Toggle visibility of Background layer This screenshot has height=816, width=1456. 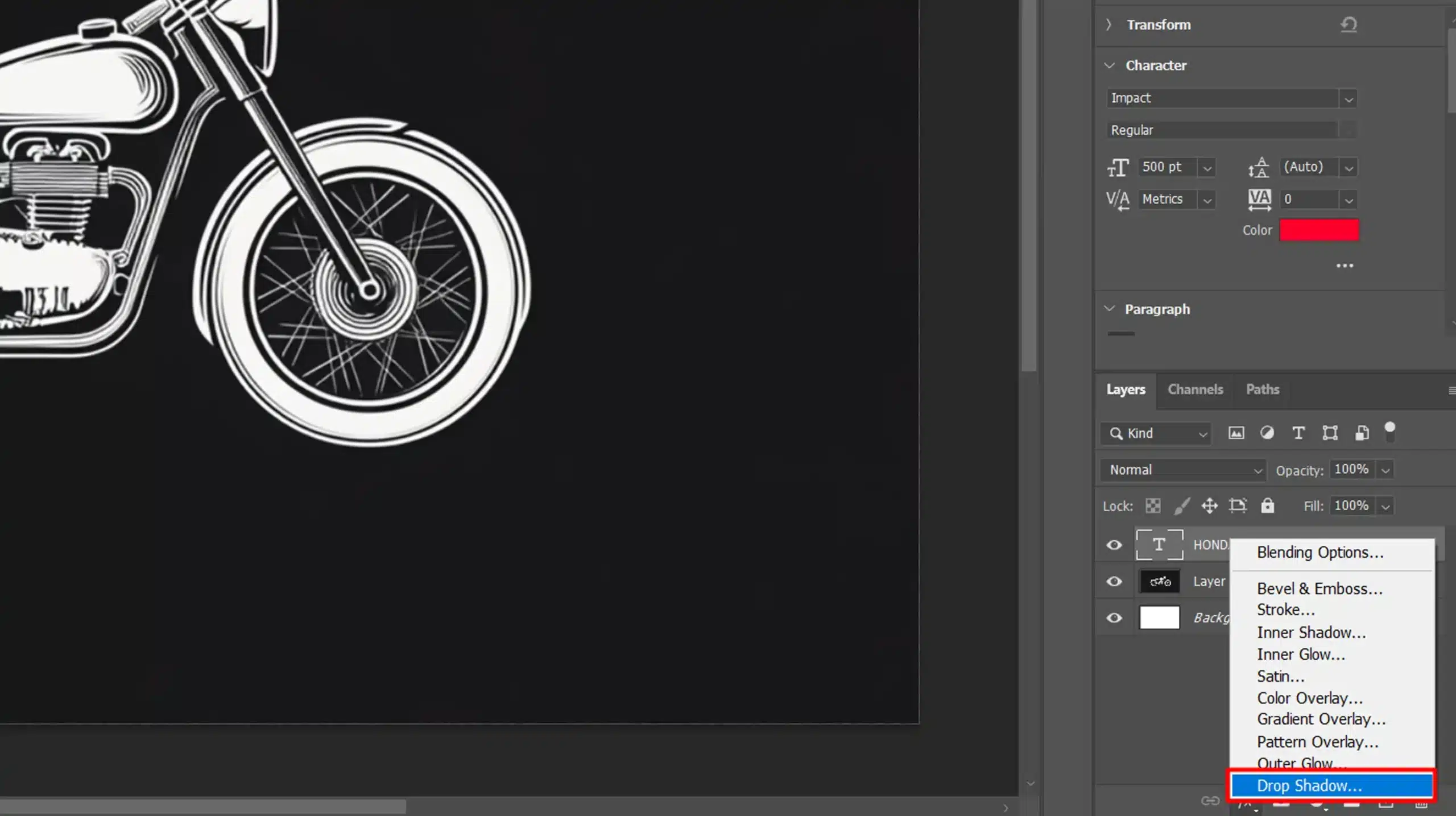1114,617
